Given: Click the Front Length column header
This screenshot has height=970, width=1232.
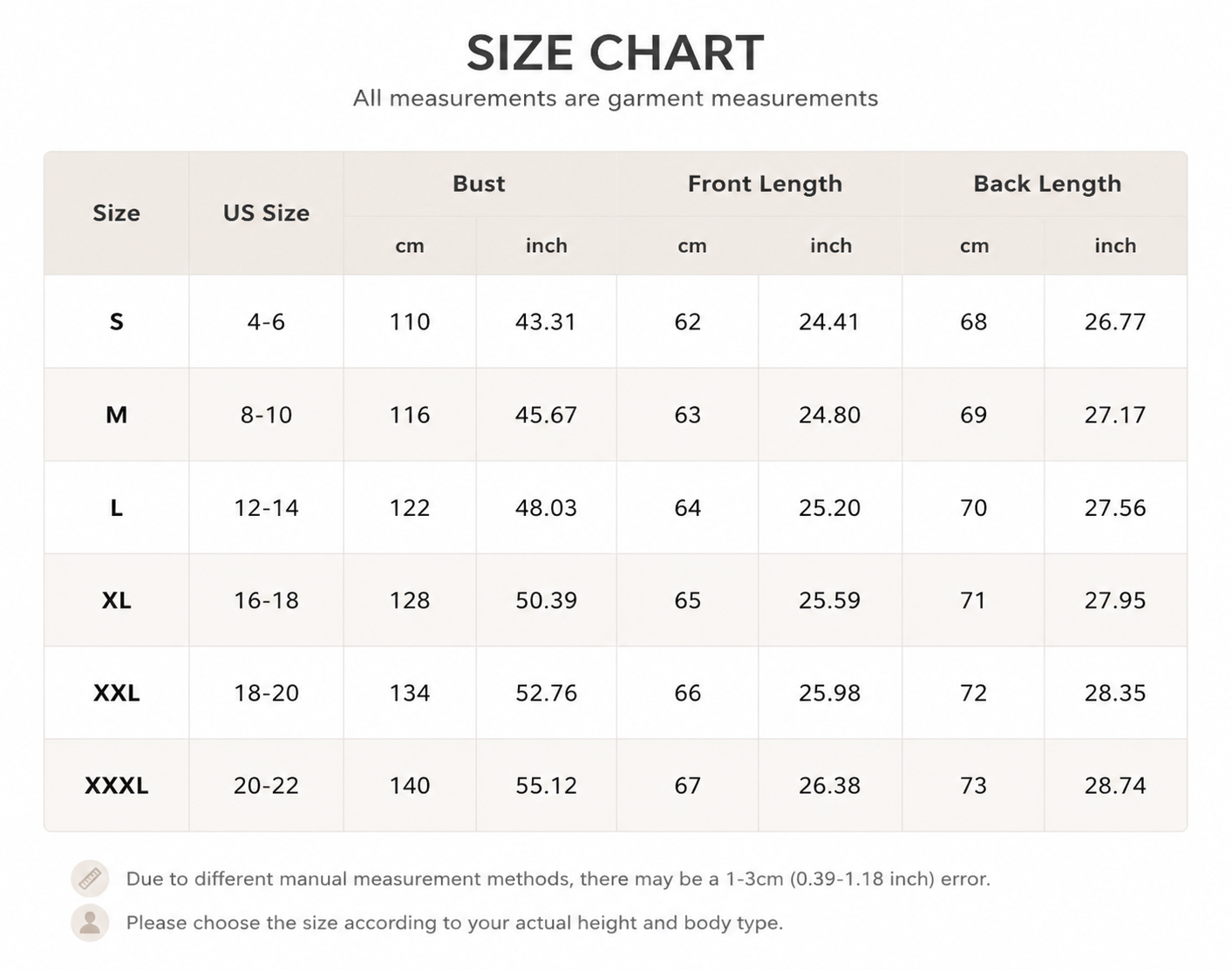Looking at the screenshot, I should pos(765,184).
